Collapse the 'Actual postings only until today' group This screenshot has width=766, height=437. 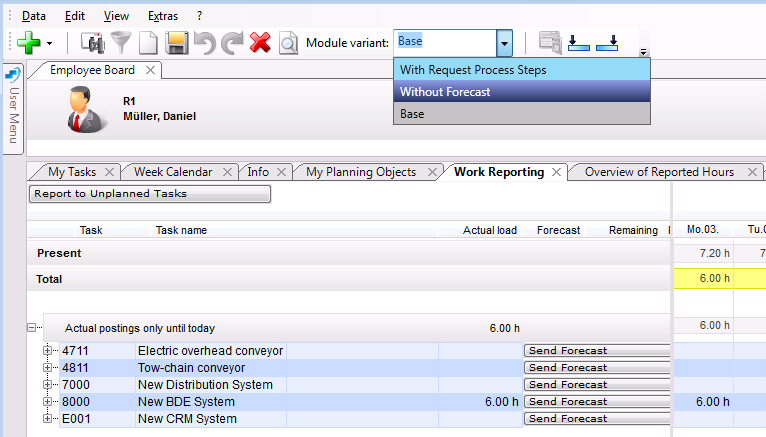point(32,327)
